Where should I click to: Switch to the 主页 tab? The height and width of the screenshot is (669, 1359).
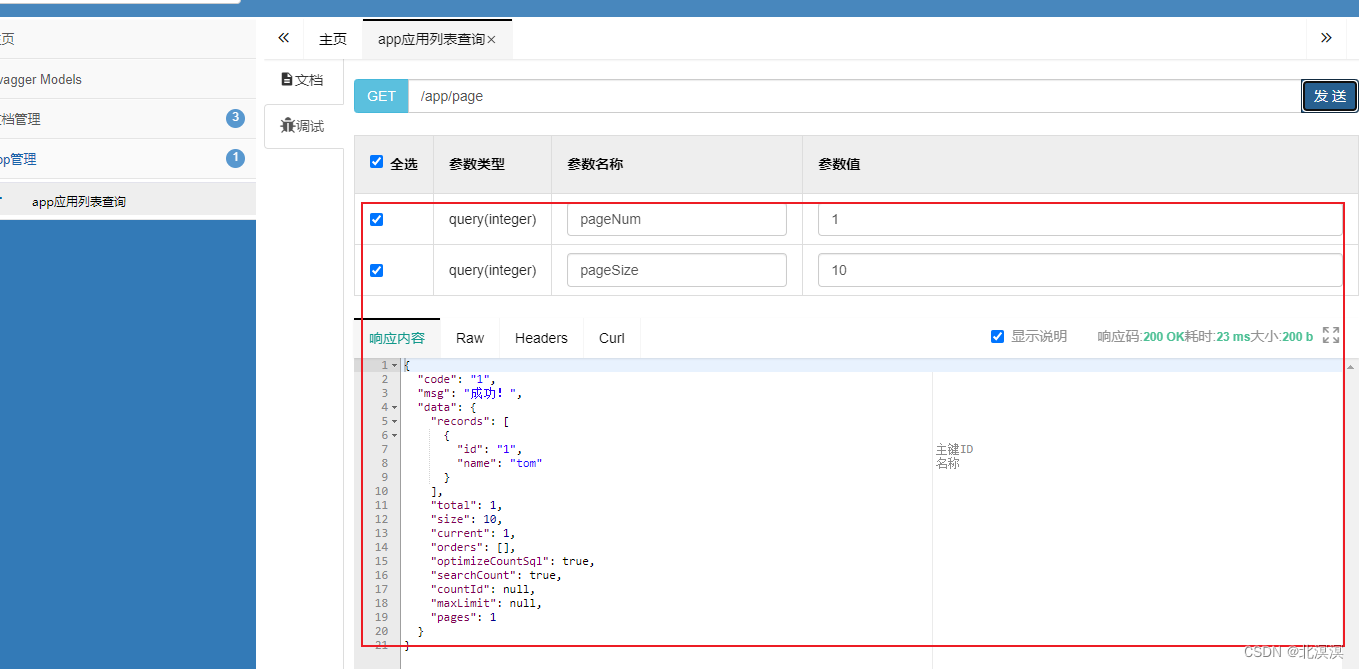tap(332, 37)
